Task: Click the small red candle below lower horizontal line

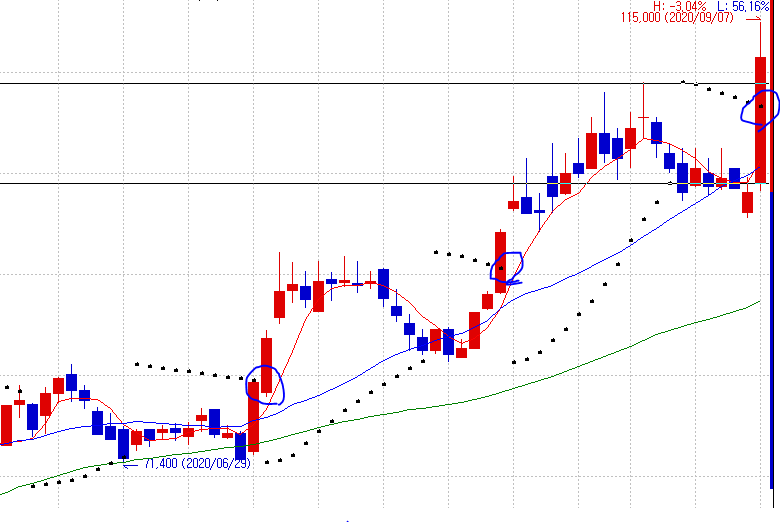Action: tap(747, 202)
